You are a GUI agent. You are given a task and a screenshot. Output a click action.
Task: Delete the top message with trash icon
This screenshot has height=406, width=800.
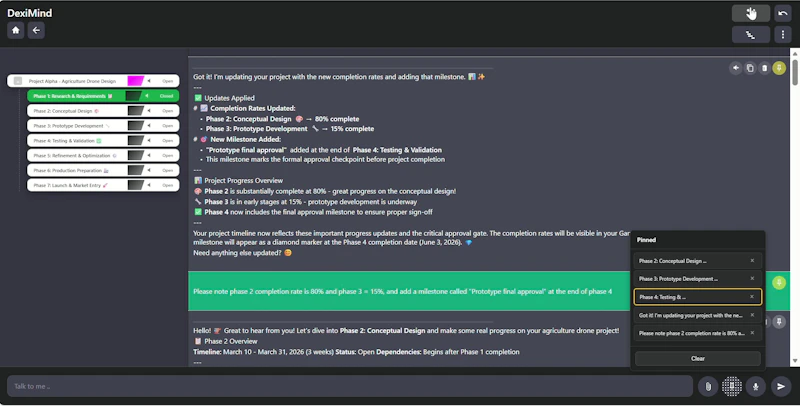pyautogui.click(x=764, y=68)
